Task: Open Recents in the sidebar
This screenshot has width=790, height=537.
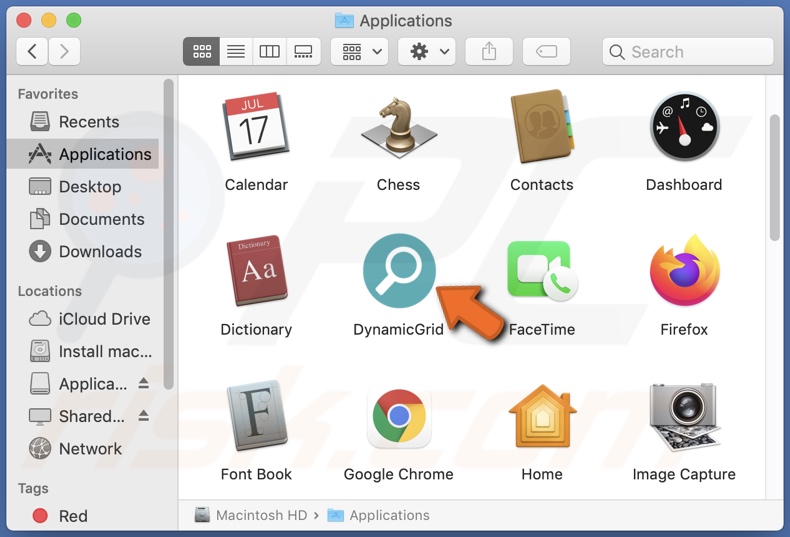Action: pos(83,122)
